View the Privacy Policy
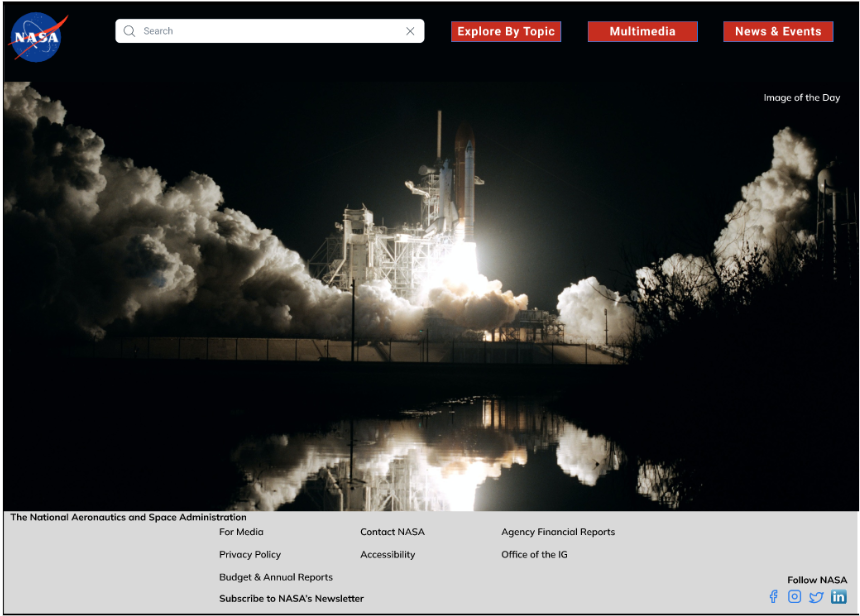 click(x=249, y=554)
